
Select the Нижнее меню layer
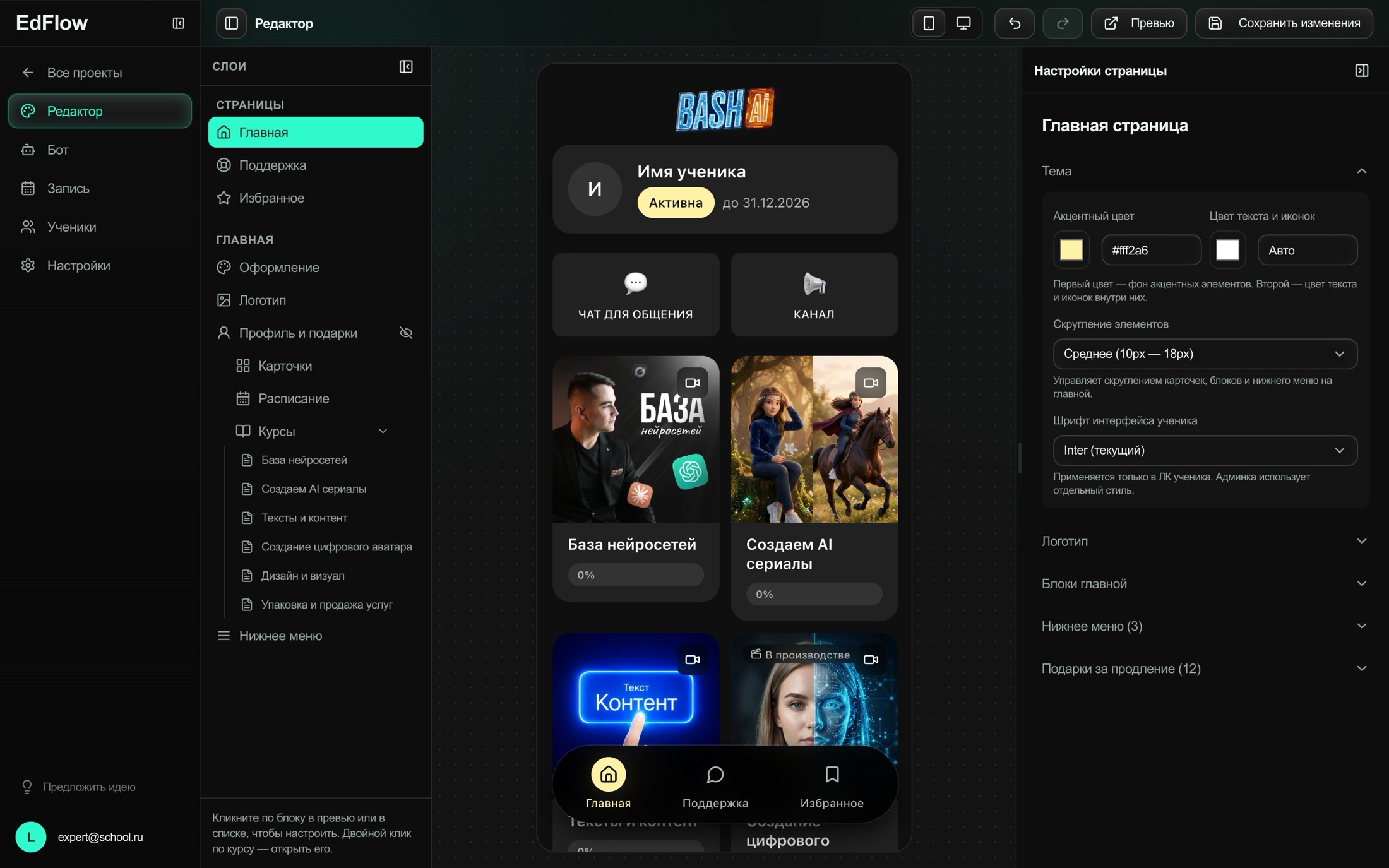click(316, 636)
